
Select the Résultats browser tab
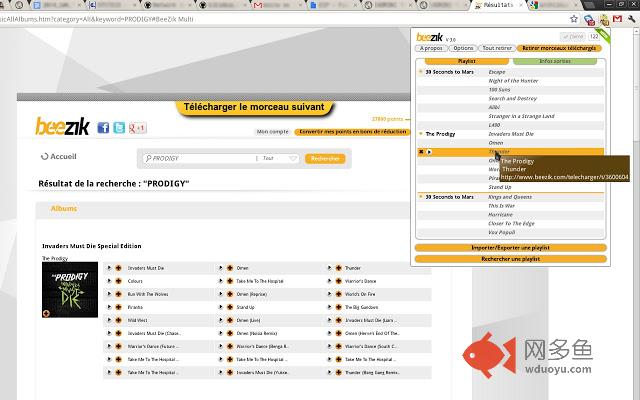(498, 5)
